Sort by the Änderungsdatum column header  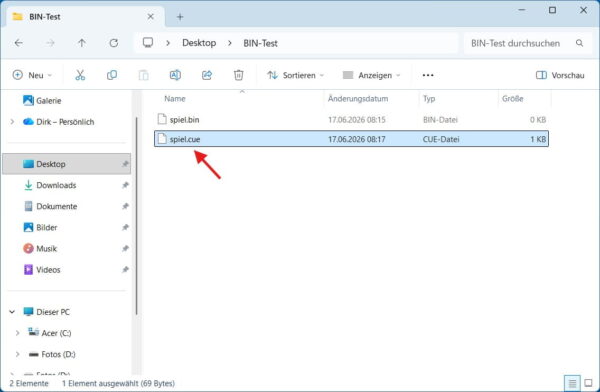(358, 99)
